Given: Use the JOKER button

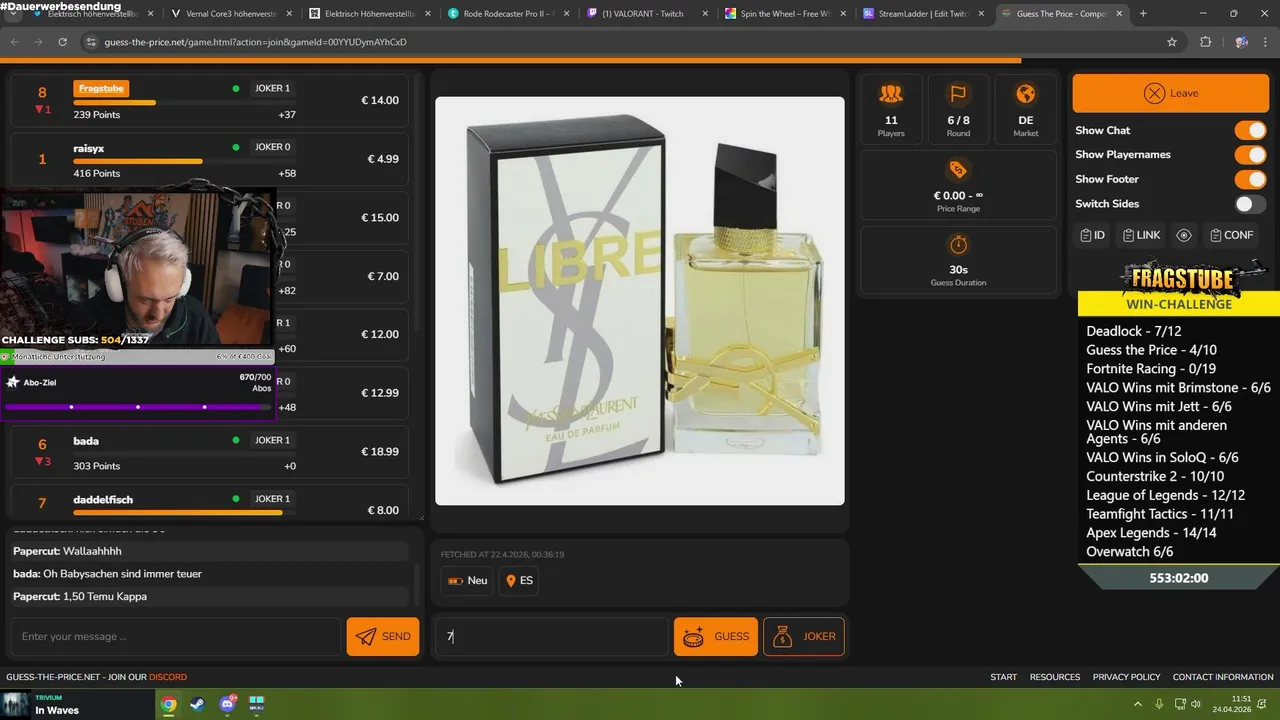Looking at the screenshot, I should 804,637.
